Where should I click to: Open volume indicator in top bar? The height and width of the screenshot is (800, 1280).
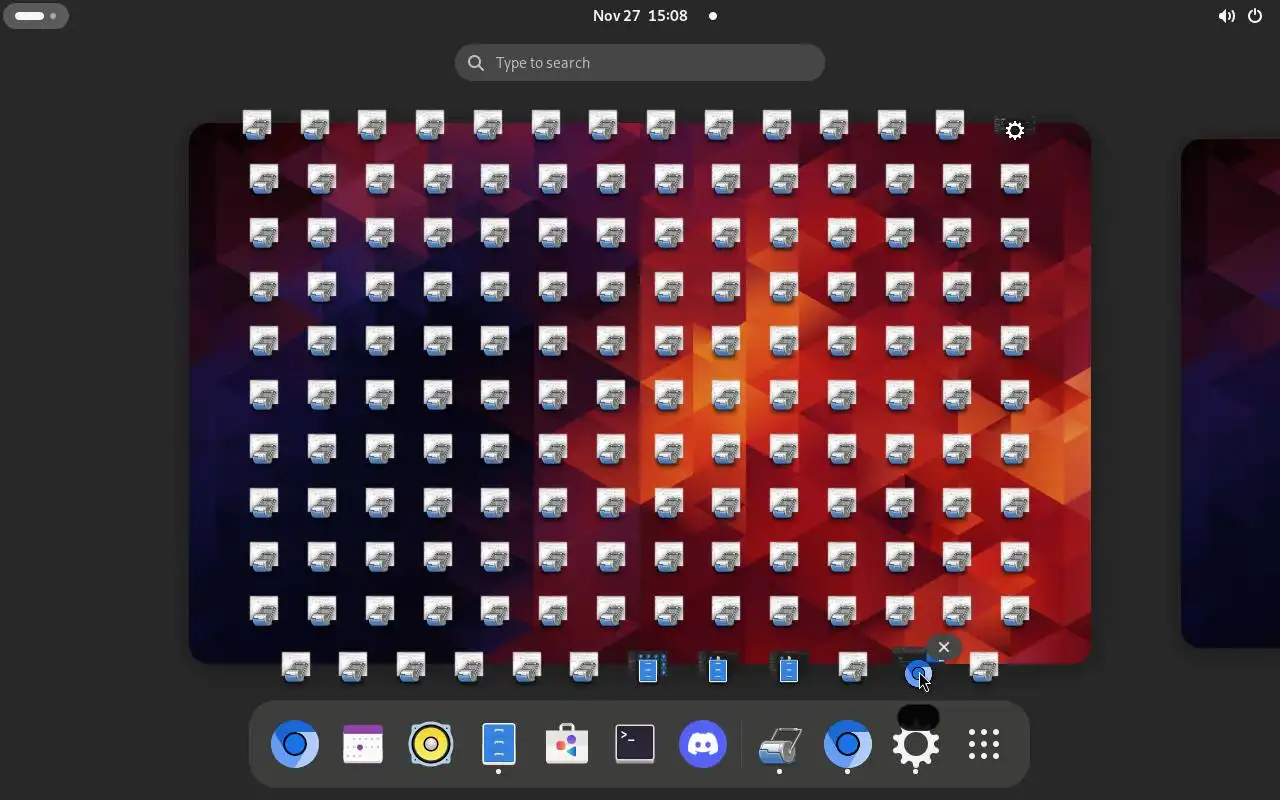pyautogui.click(x=1226, y=16)
